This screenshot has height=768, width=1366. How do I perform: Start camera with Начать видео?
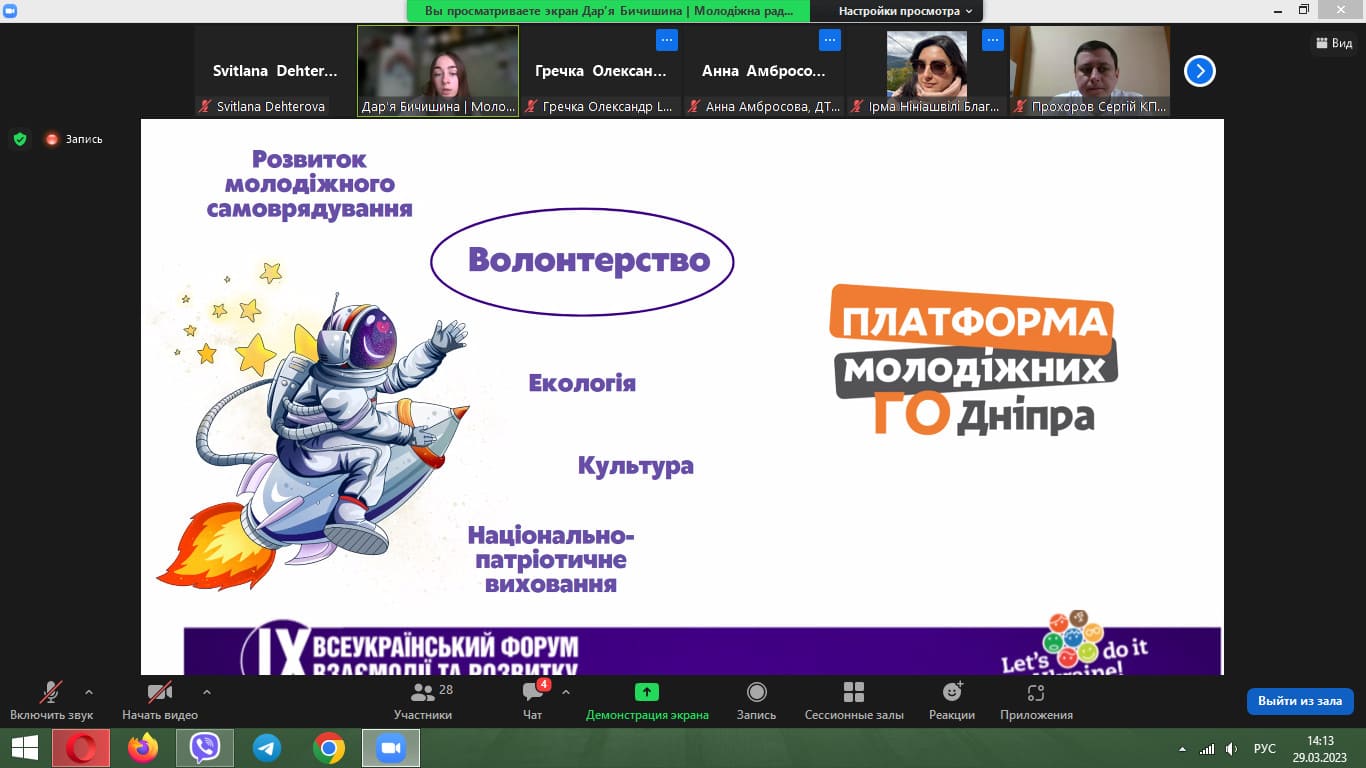point(160,701)
